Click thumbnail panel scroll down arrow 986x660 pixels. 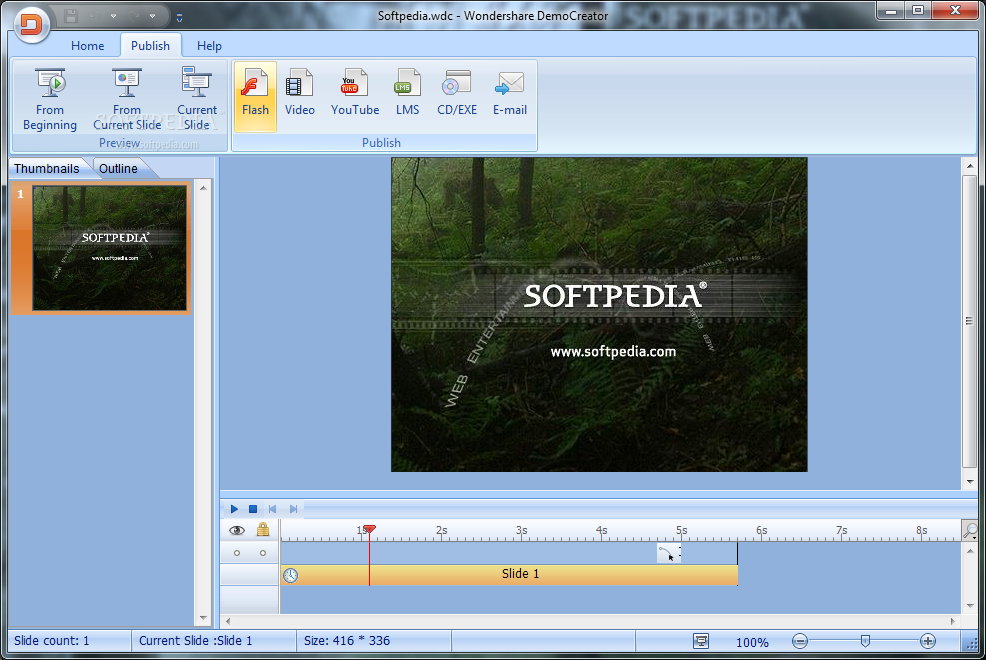203,618
